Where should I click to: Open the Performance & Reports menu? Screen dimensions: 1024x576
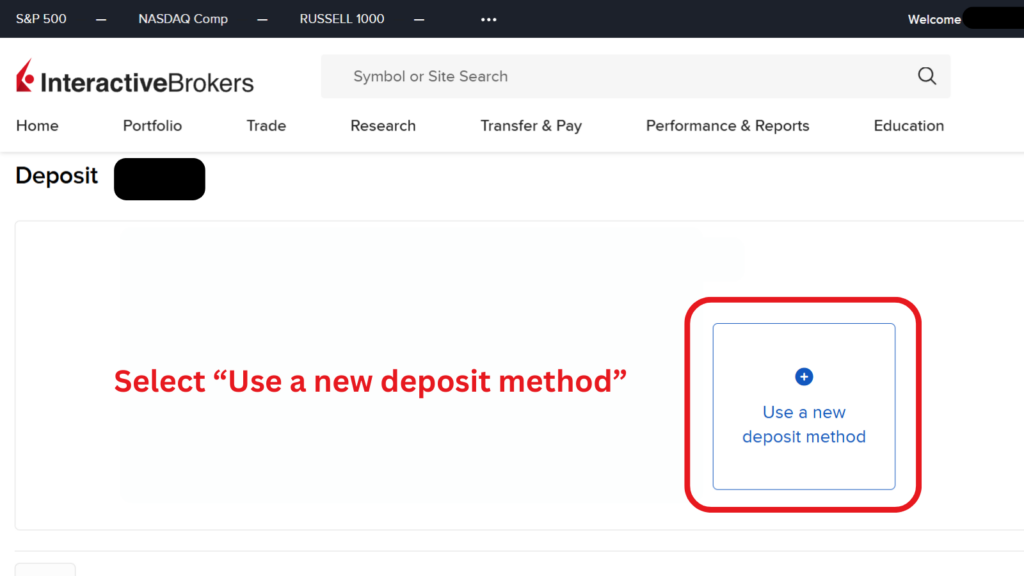tap(727, 125)
